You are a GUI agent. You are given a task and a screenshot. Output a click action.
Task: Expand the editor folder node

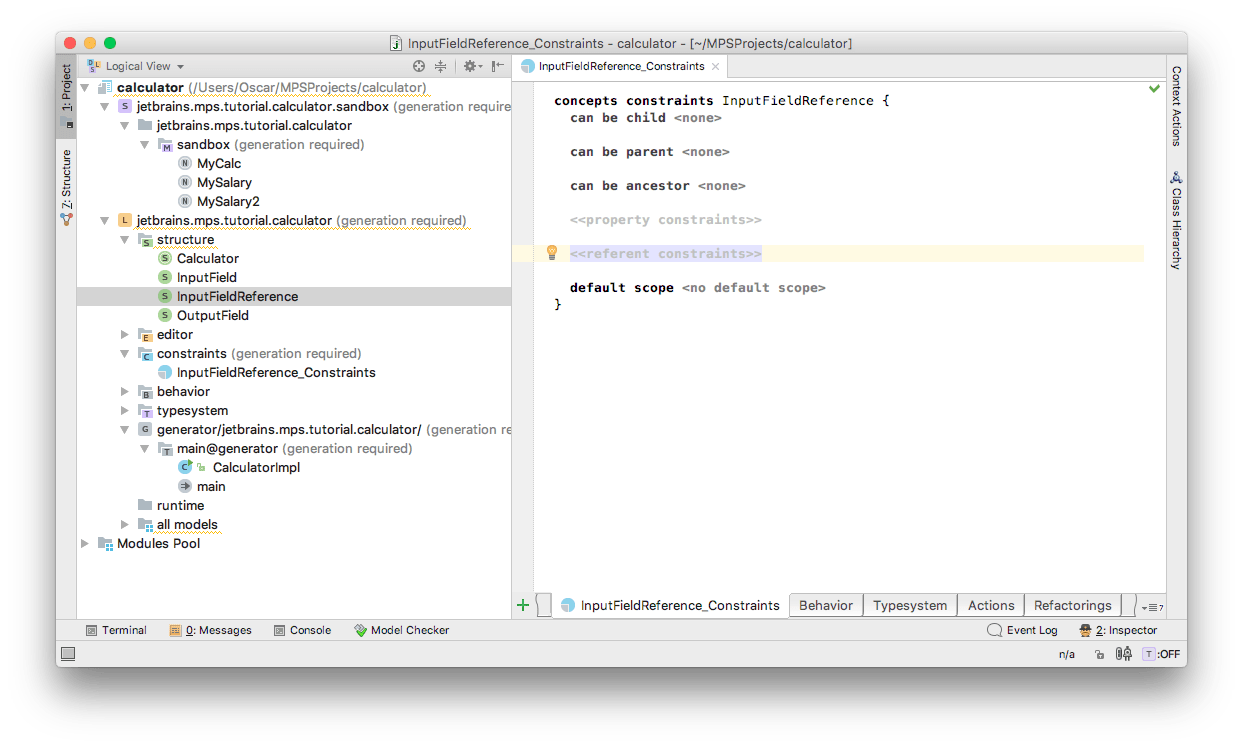tap(125, 334)
